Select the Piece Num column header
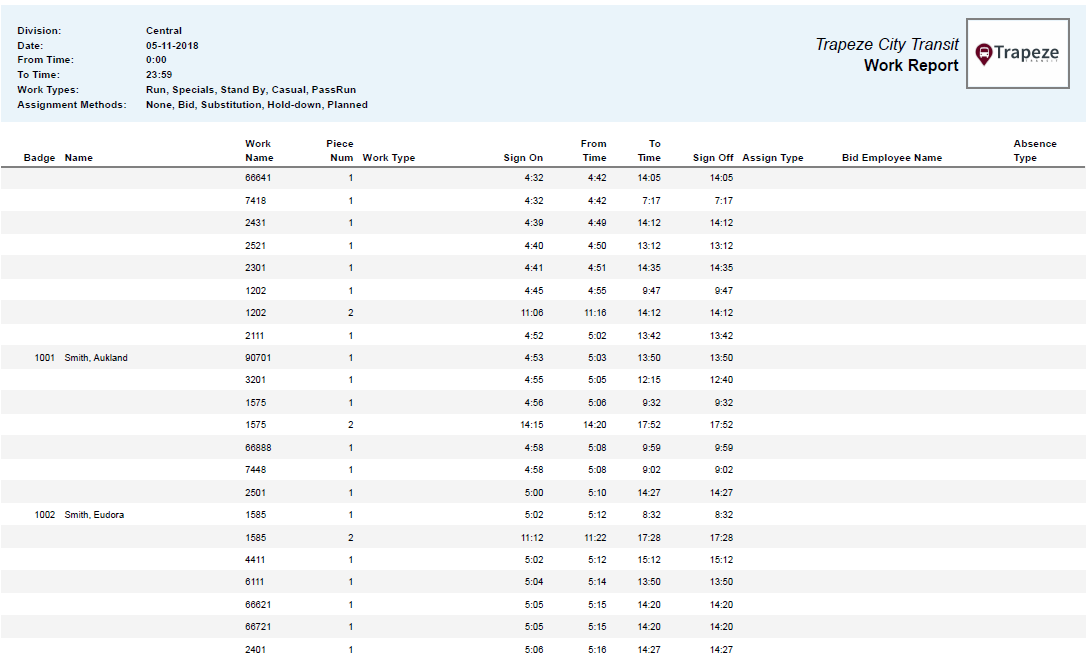This screenshot has height=657, width=1087. pos(340,151)
